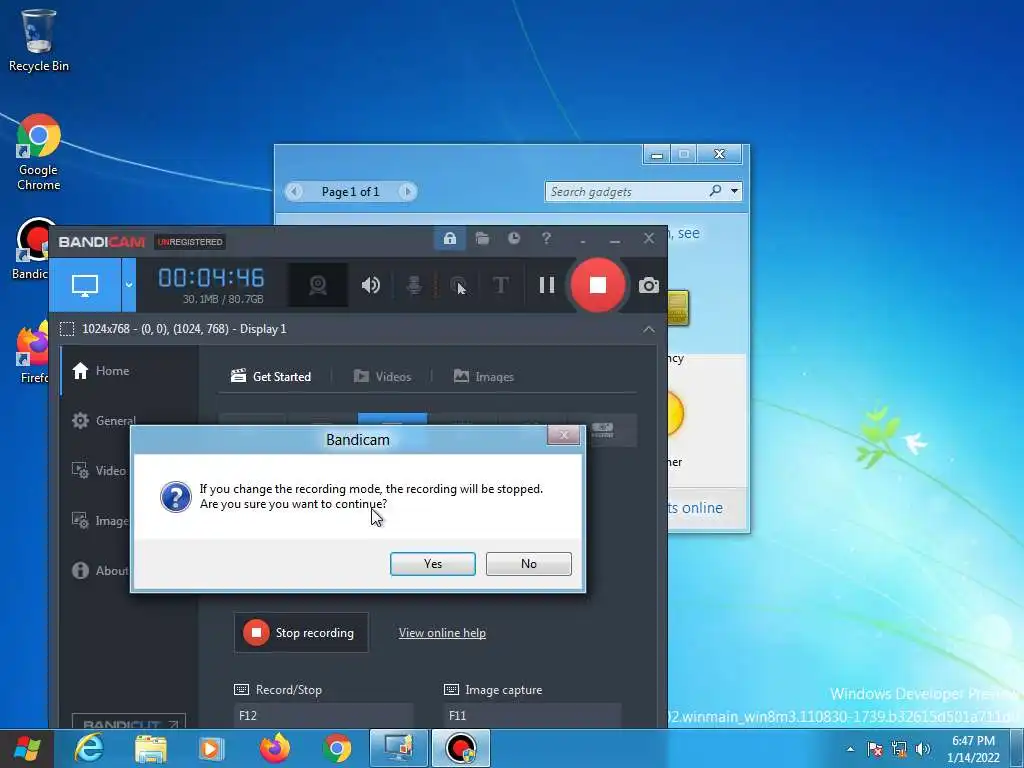Open Video settings in sidebar

[99, 470]
